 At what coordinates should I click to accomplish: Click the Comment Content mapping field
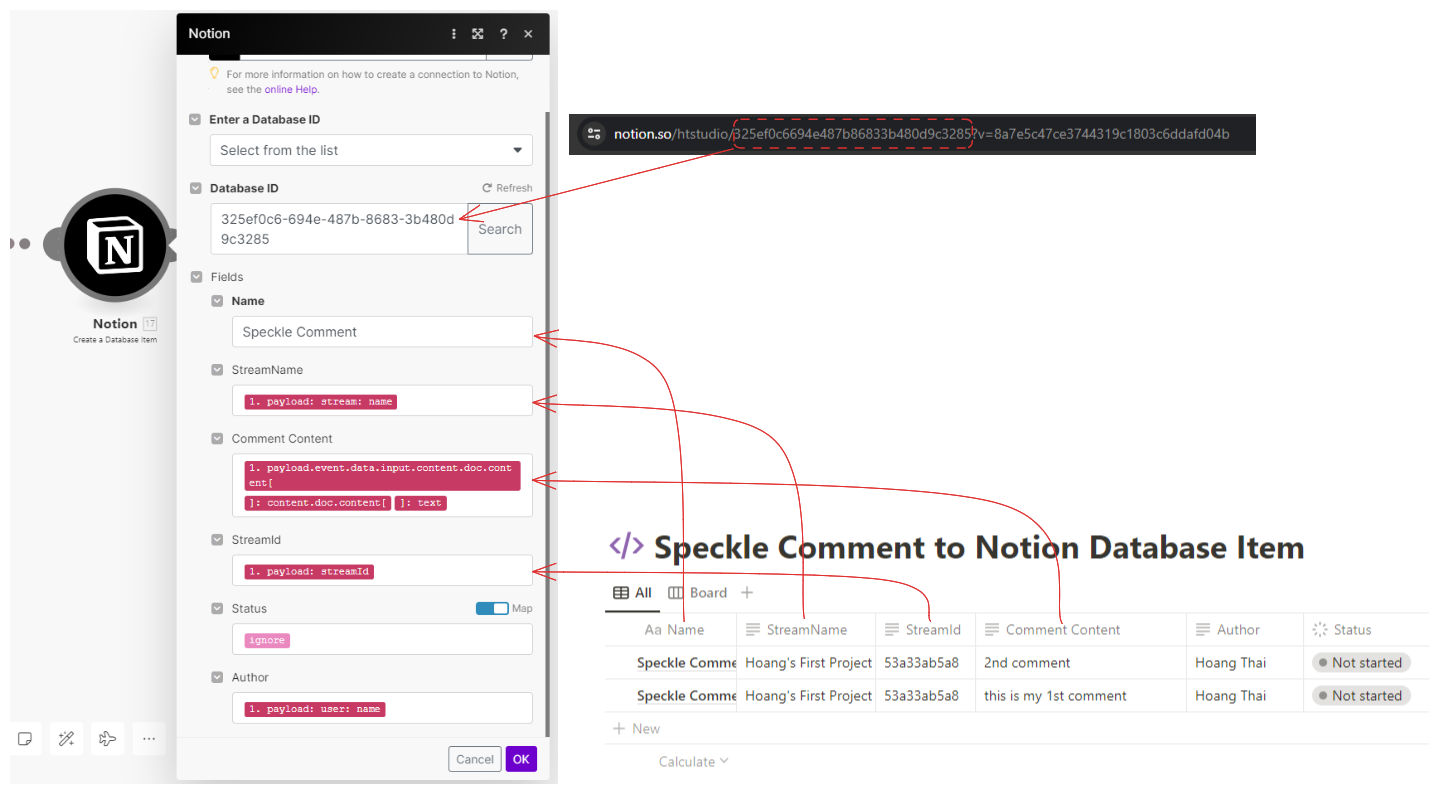click(x=382, y=485)
